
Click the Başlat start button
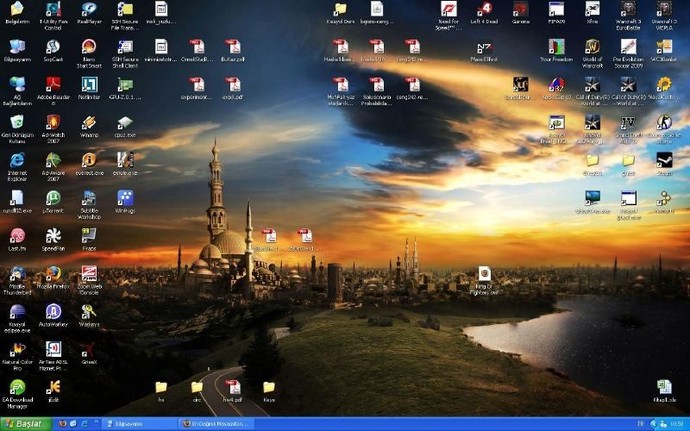[26, 424]
